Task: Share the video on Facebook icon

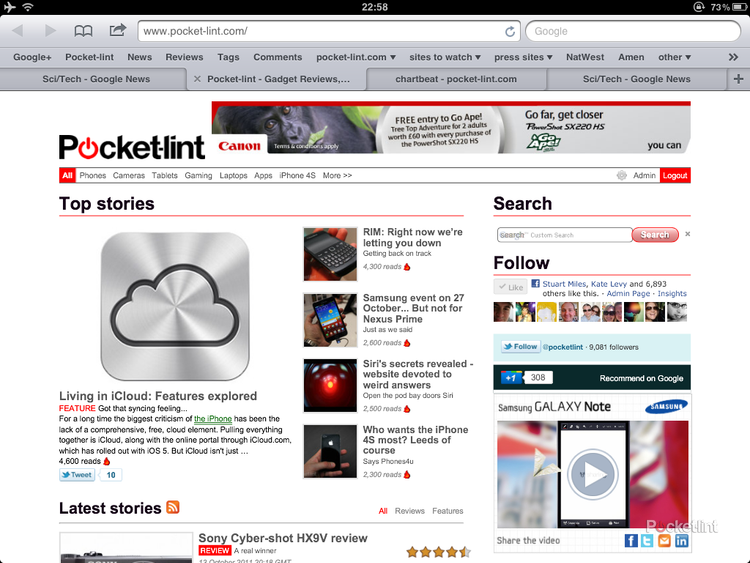Action: click(x=631, y=541)
